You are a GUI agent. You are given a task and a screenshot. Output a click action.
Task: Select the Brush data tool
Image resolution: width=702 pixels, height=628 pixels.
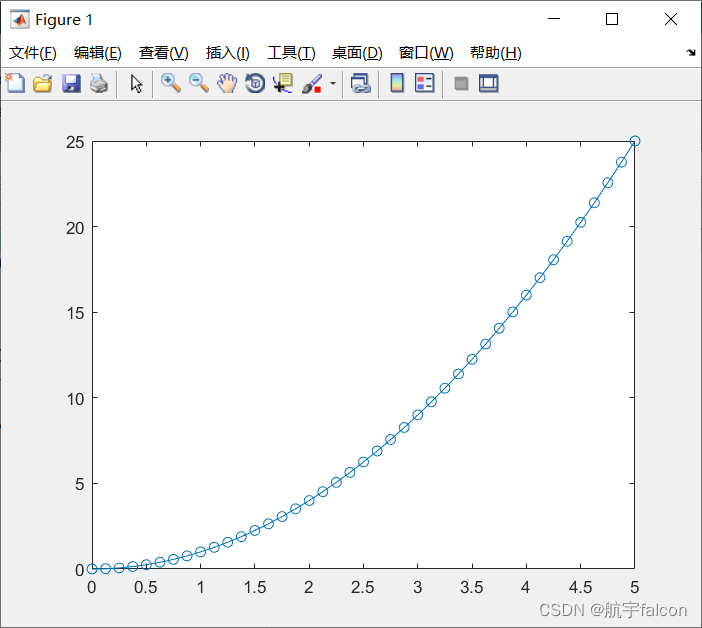312,84
